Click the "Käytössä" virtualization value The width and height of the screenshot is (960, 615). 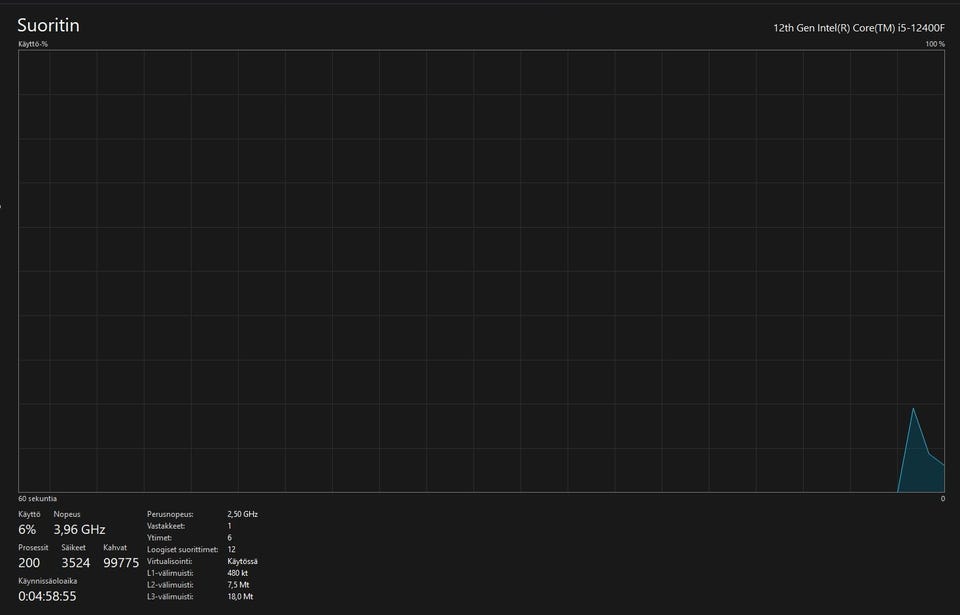point(242,561)
